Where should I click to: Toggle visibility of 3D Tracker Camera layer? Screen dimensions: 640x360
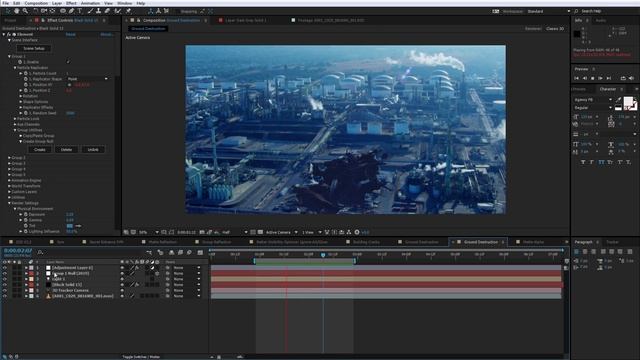coord(5,290)
